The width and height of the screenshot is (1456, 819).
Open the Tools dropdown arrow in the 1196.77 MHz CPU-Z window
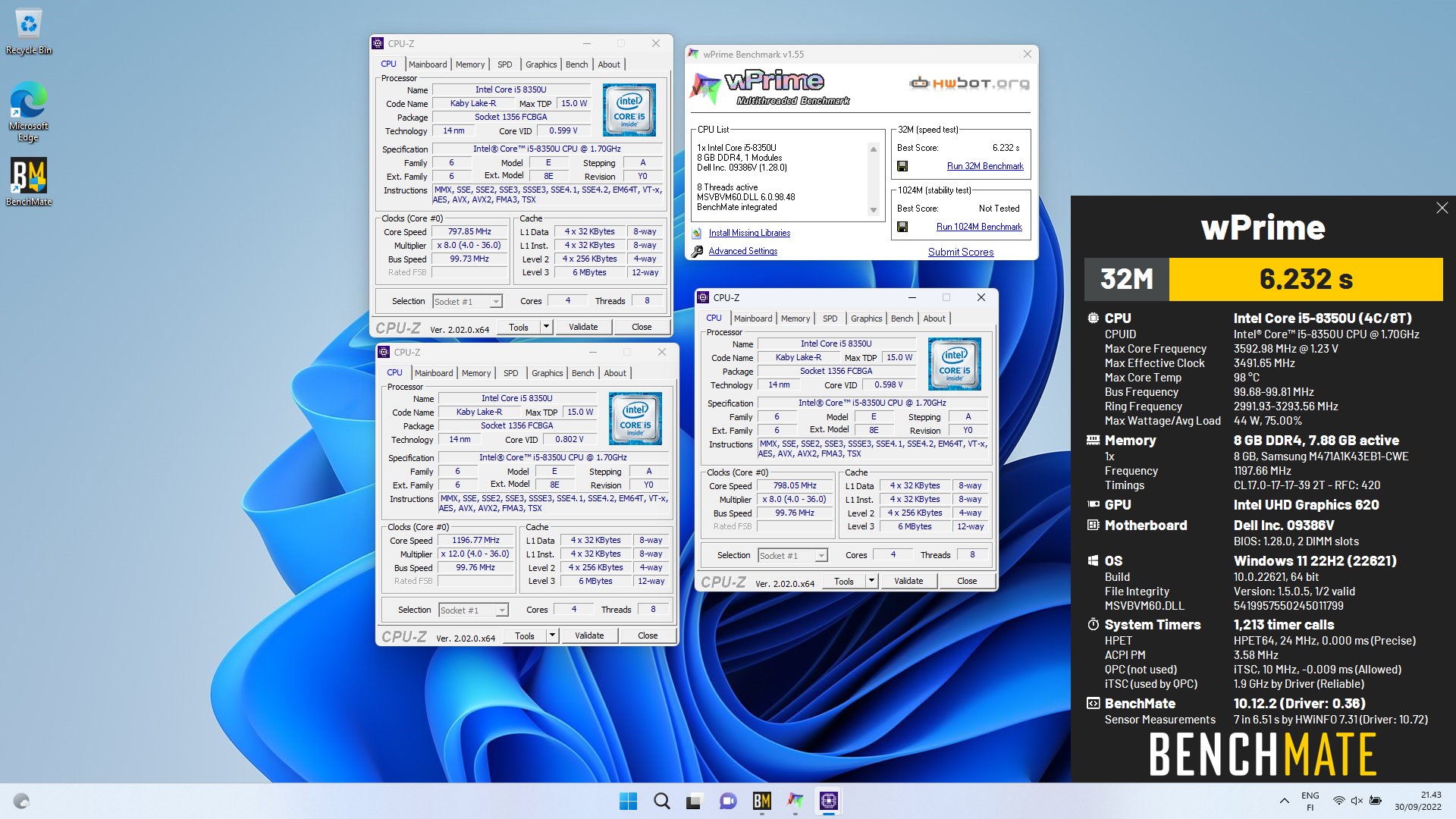click(x=552, y=635)
